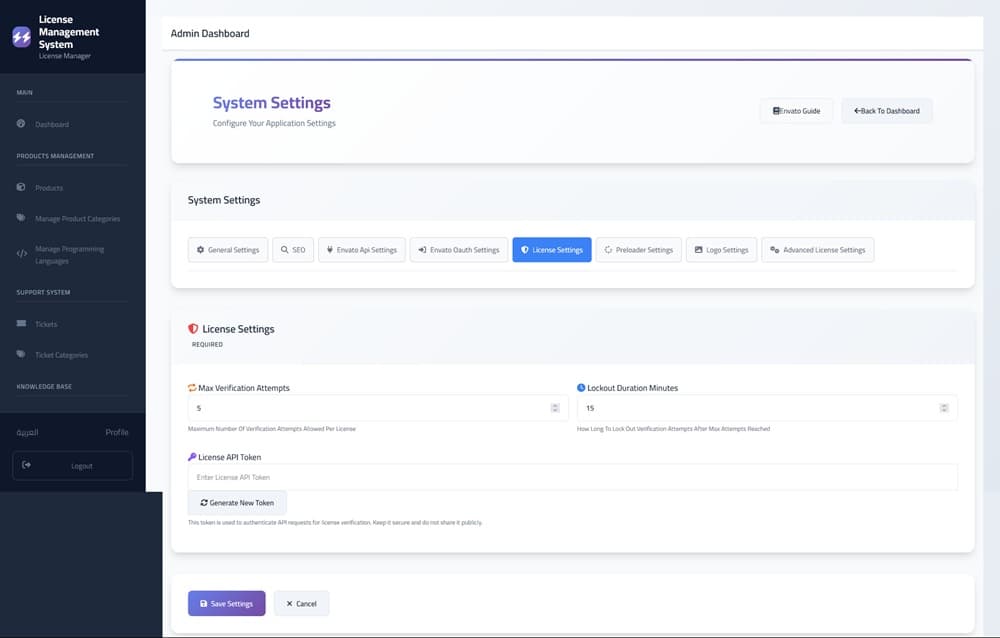Generate a new API token
Image resolution: width=1000 pixels, height=638 pixels.
(x=237, y=503)
